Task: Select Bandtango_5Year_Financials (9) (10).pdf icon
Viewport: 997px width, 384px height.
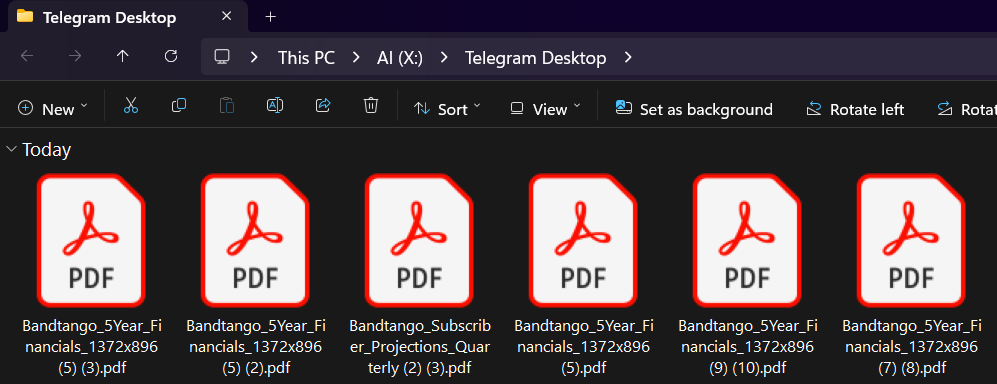Action: tap(748, 241)
